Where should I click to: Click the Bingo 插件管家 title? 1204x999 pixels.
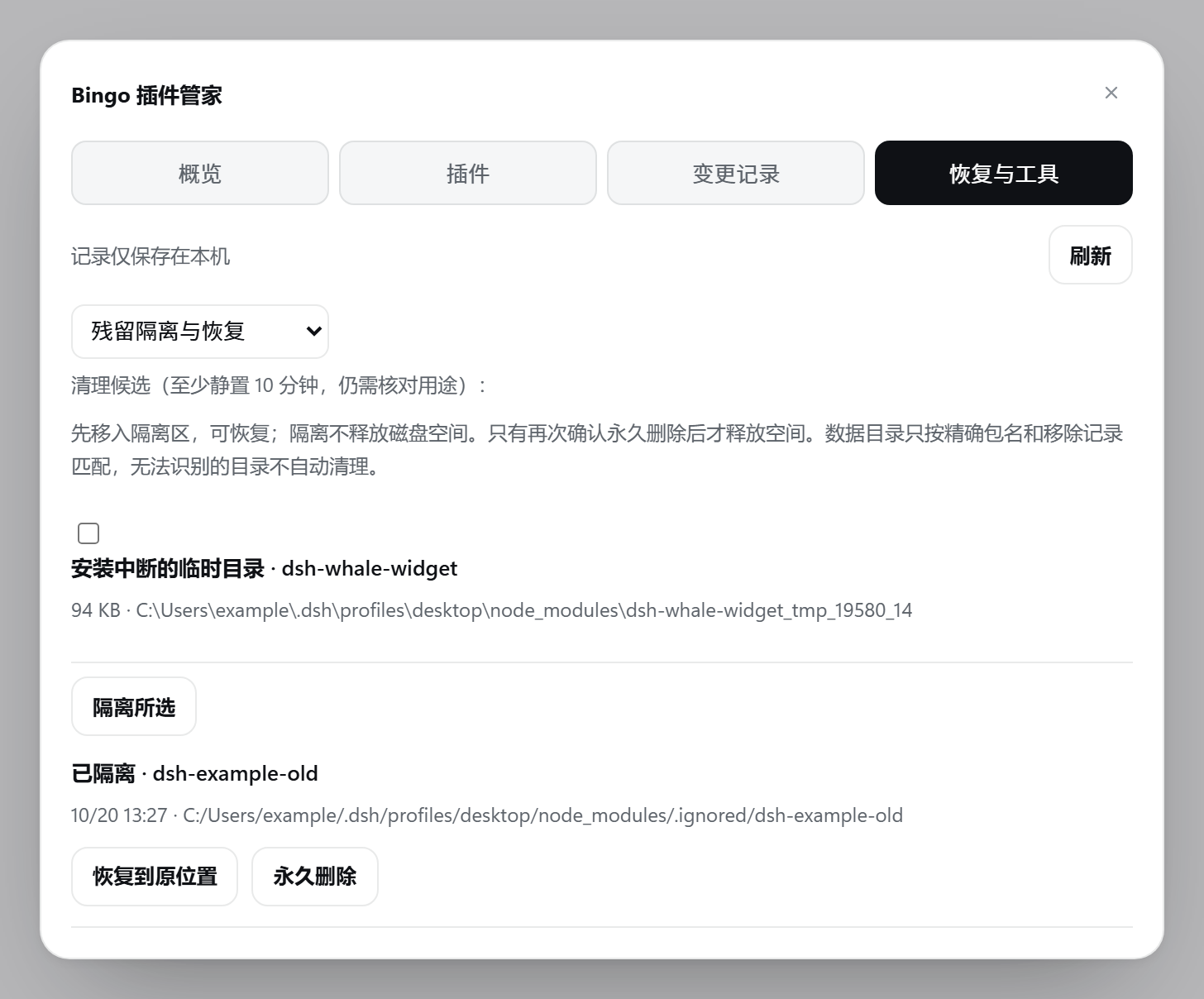point(147,95)
